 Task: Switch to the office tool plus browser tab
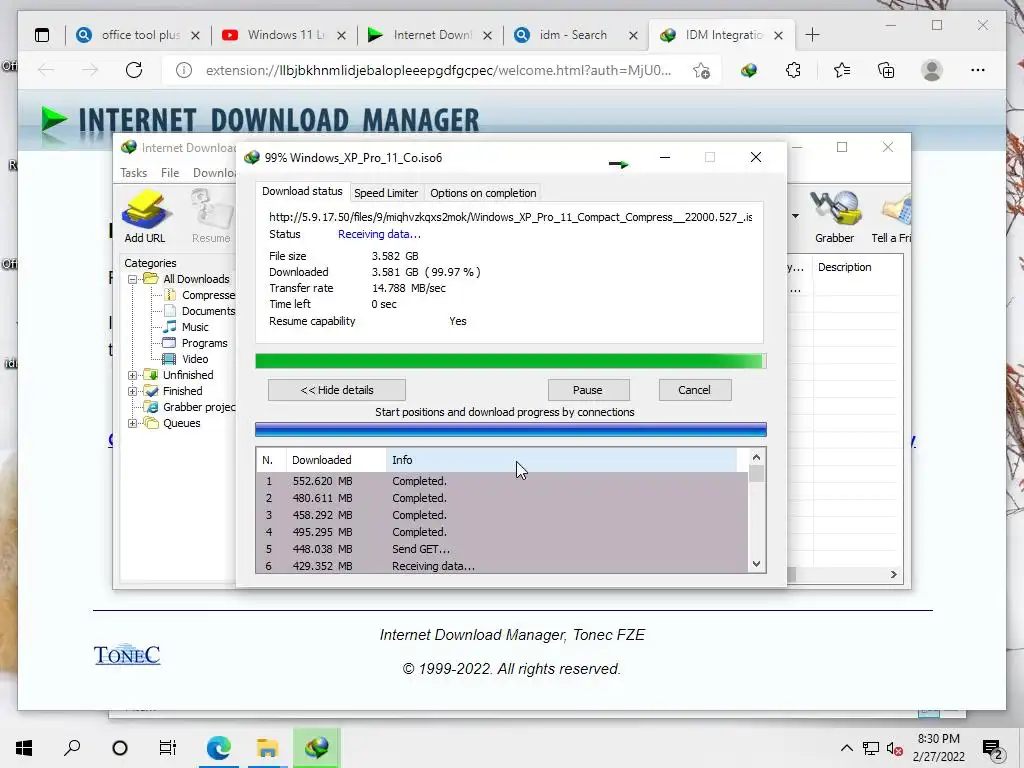[138, 35]
